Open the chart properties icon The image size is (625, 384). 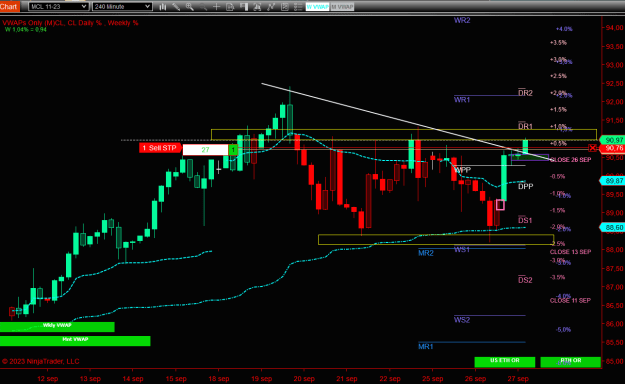[x=285, y=7]
